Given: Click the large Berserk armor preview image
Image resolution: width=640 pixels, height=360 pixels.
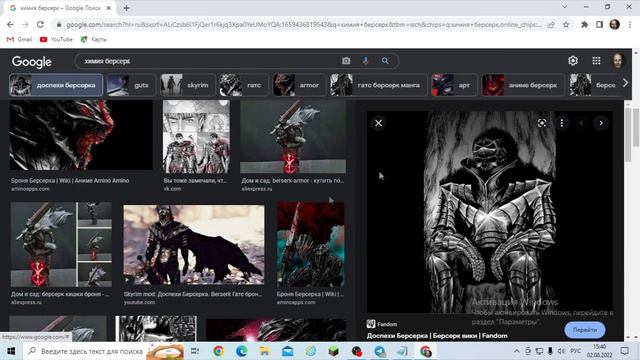Looking at the screenshot, I should tap(490, 212).
